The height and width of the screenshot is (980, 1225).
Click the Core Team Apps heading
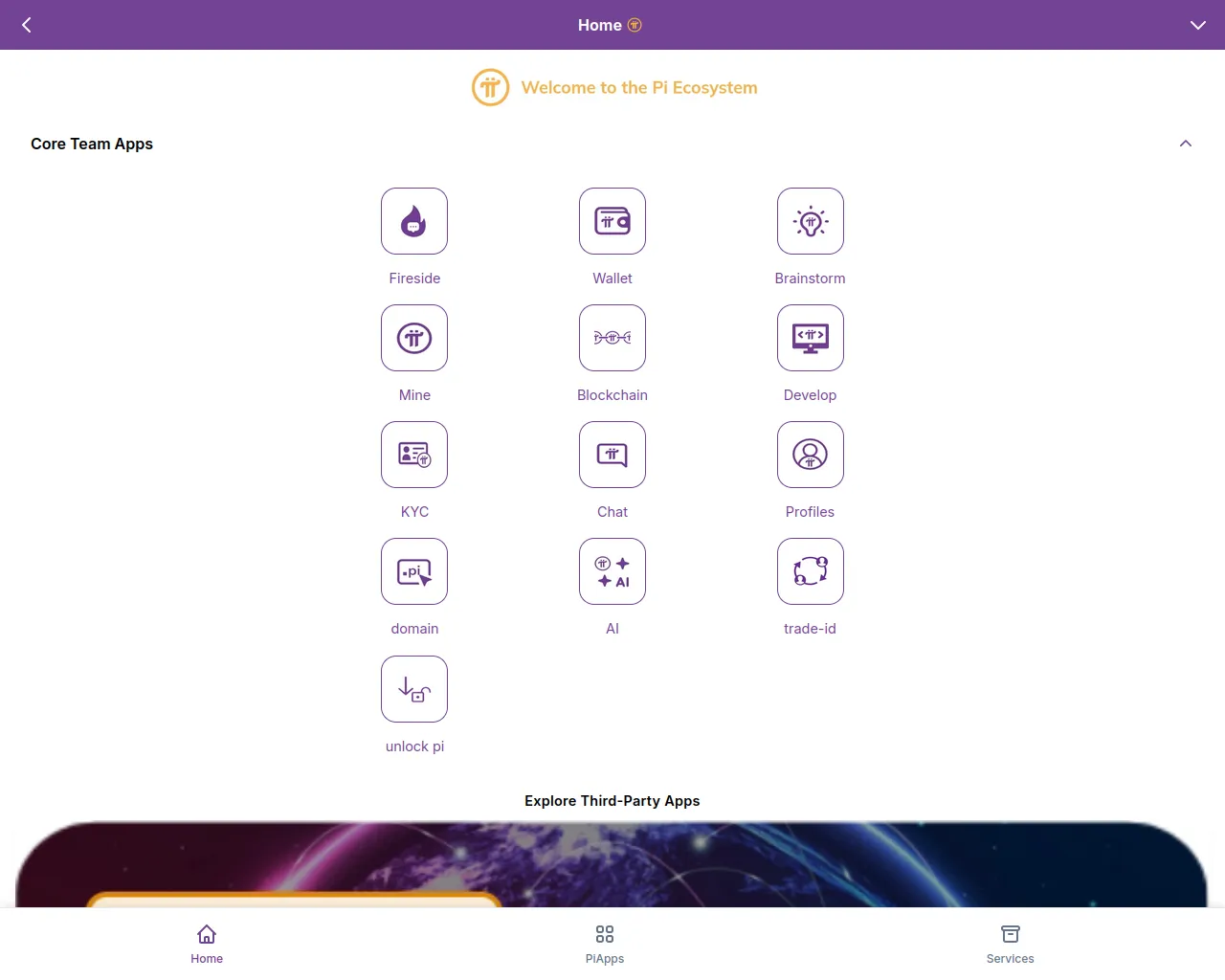click(92, 144)
